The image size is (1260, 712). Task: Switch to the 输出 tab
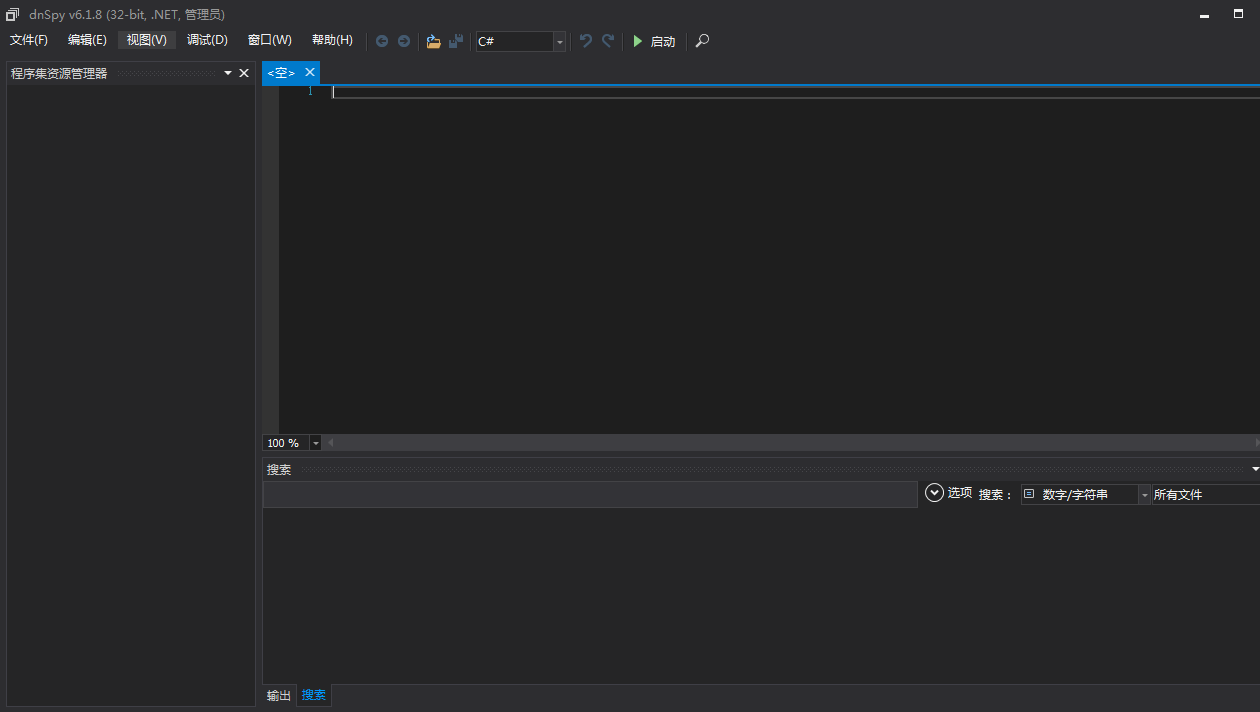[277, 695]
